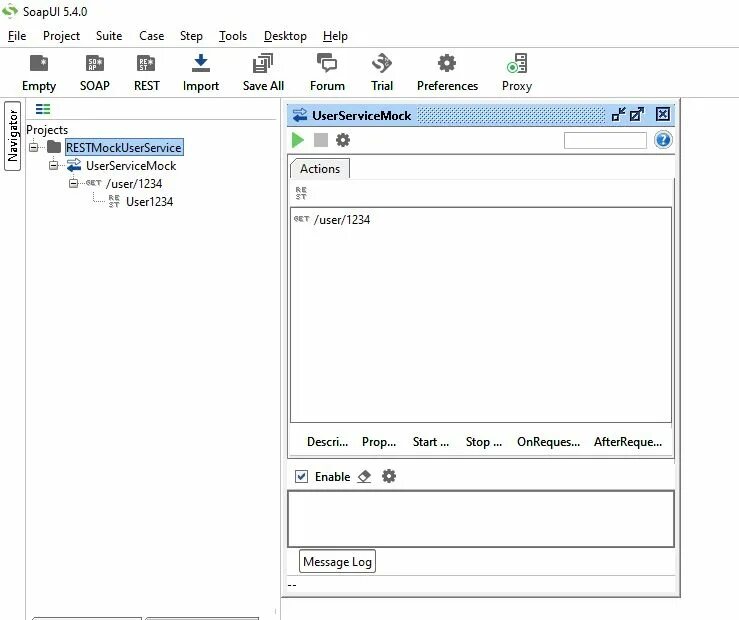Open the Case menu

point(151,36)
